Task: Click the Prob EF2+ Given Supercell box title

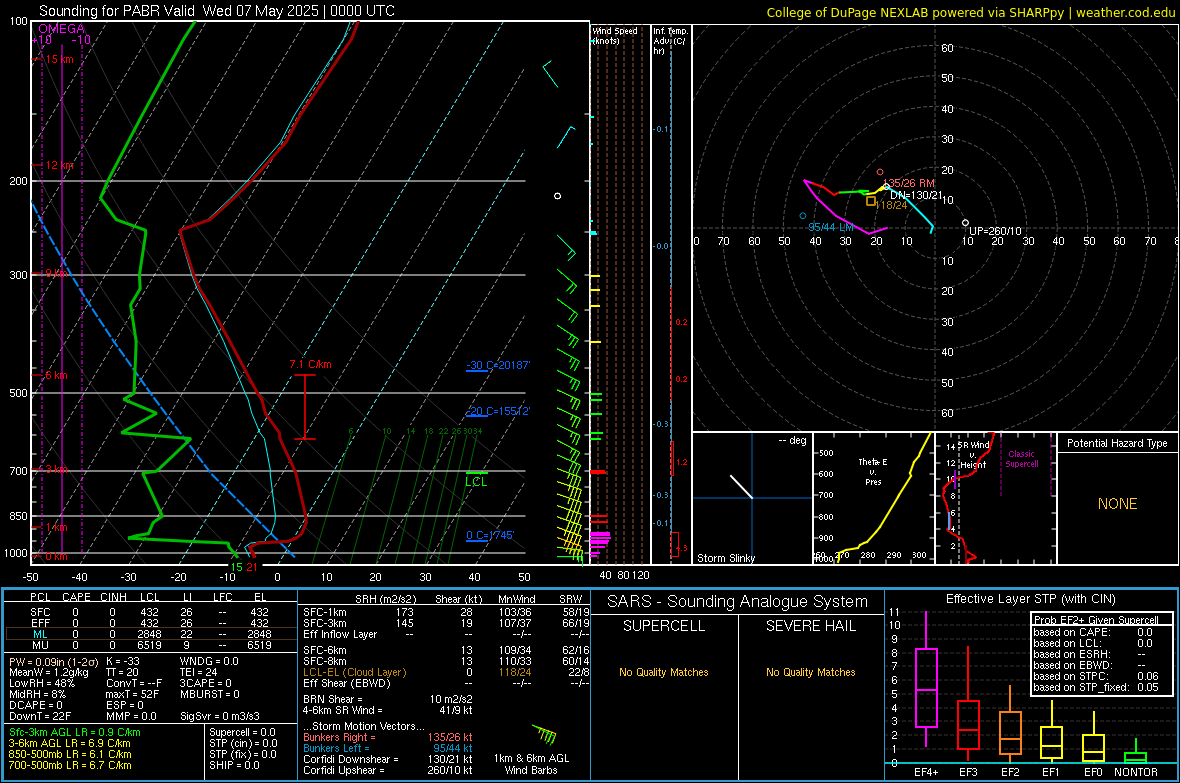Action: click(x=1096, y=620)
